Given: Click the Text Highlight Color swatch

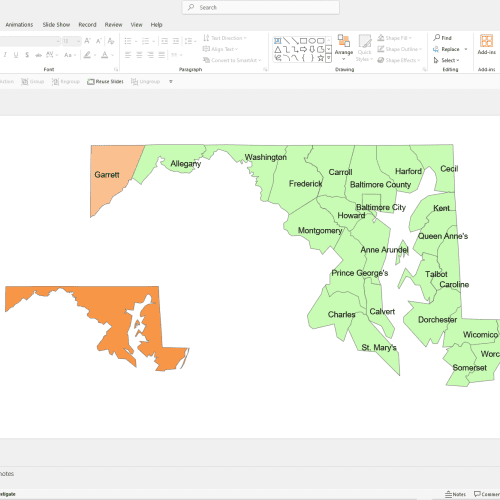Looking at the screenshot, I should click(87, 55).
